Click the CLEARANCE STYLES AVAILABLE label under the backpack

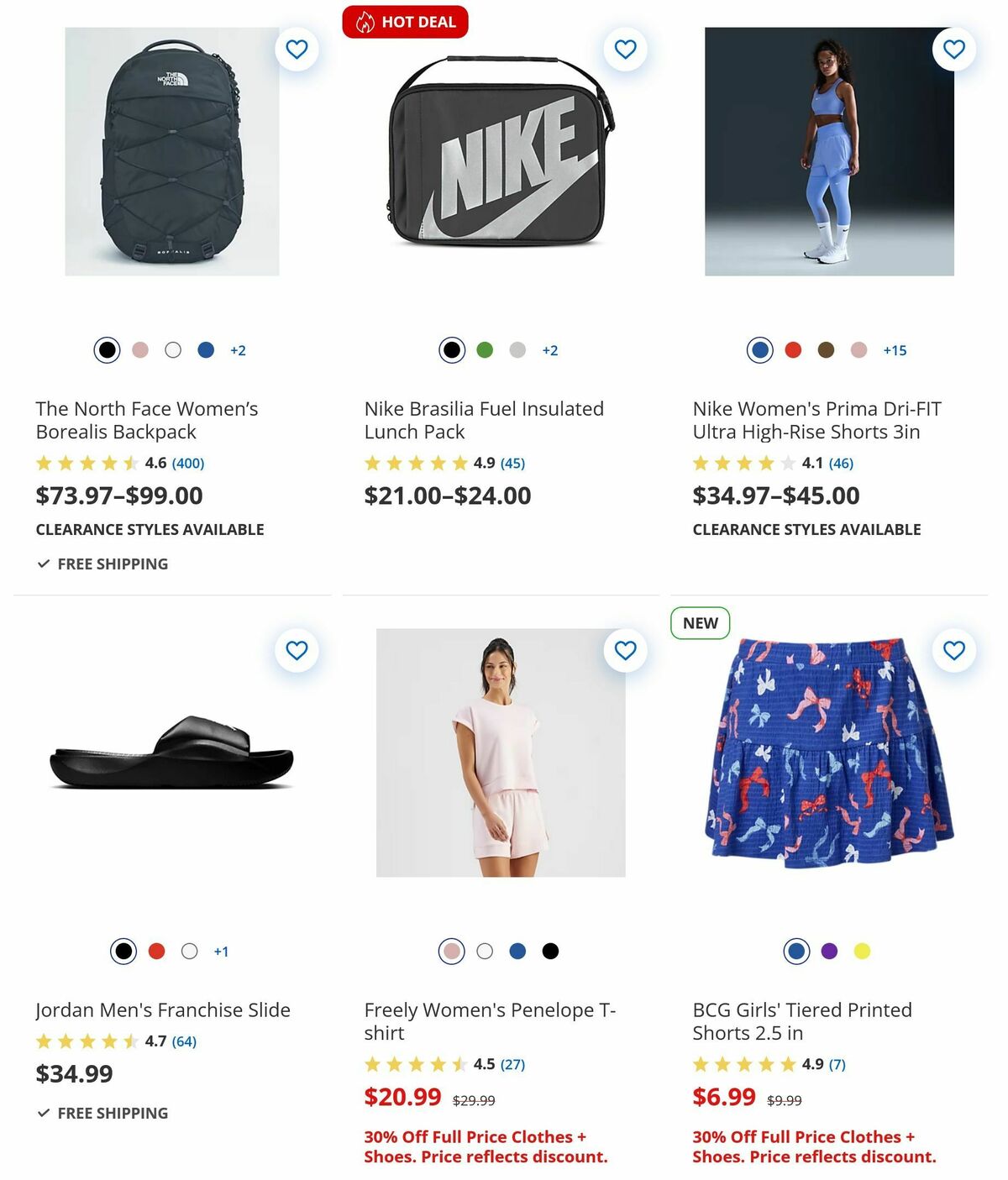click(x=150, y=529)
